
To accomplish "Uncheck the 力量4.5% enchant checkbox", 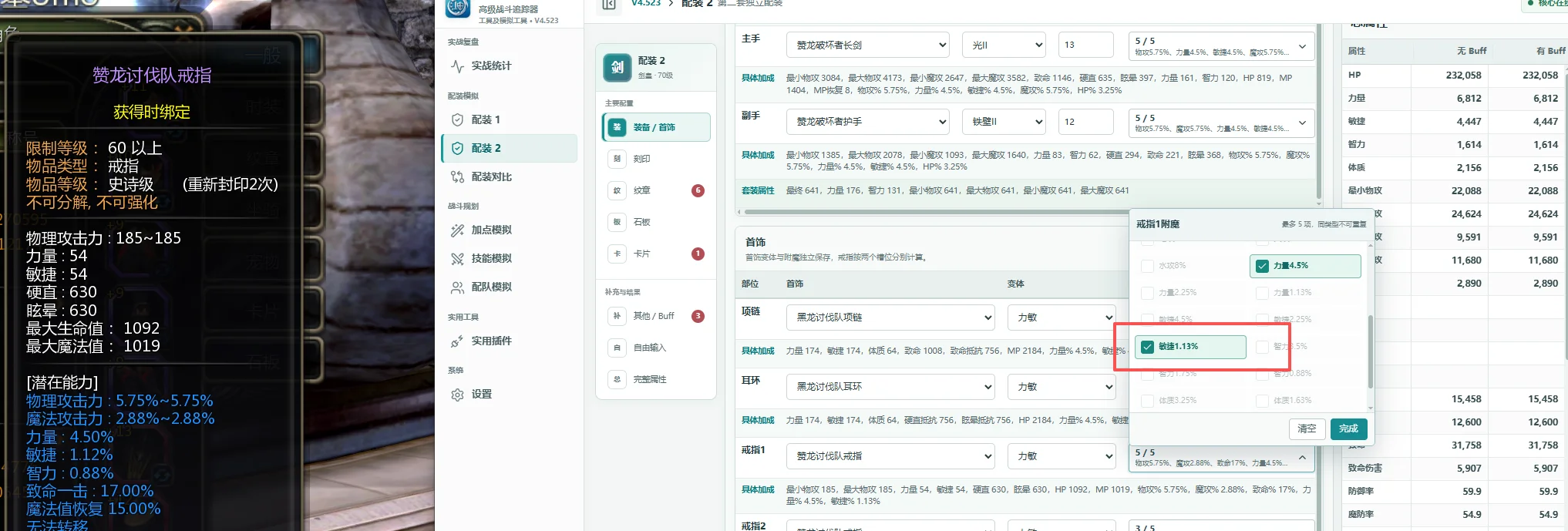I will pos(1262,266).
